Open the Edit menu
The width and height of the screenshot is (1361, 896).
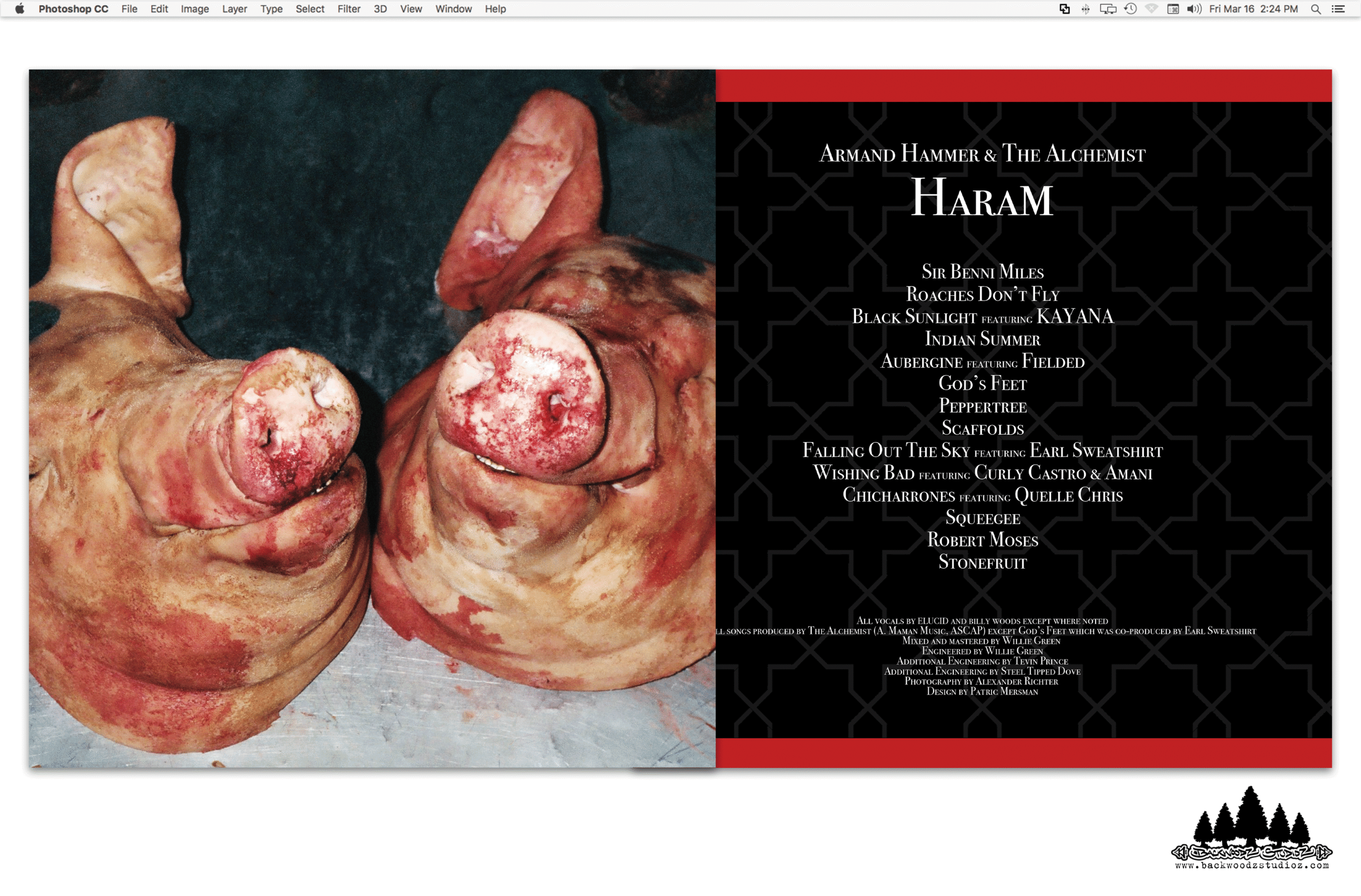(x=159, y=9)
